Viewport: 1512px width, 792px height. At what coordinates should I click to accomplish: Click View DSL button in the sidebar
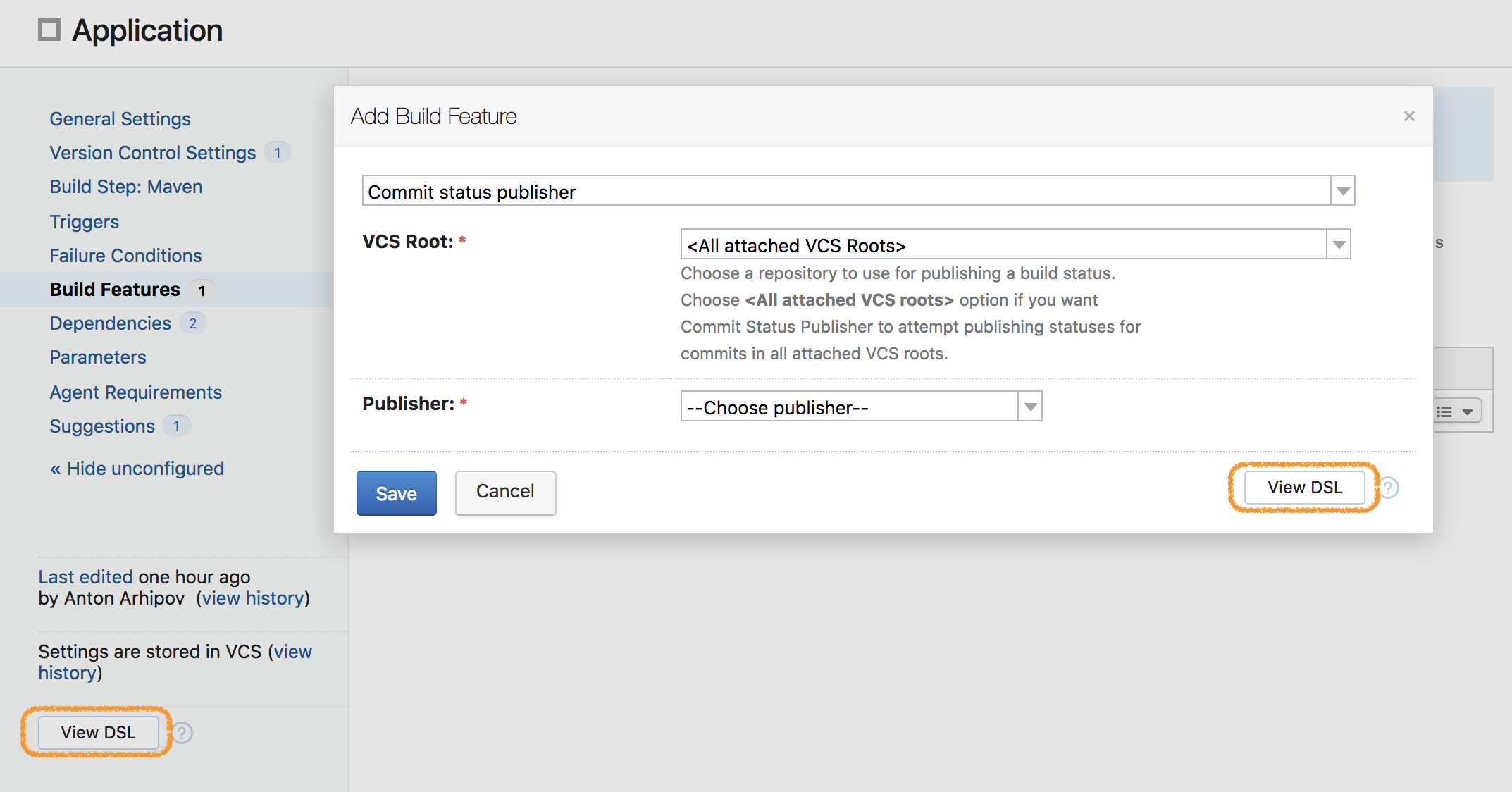(x=99, y=733)
